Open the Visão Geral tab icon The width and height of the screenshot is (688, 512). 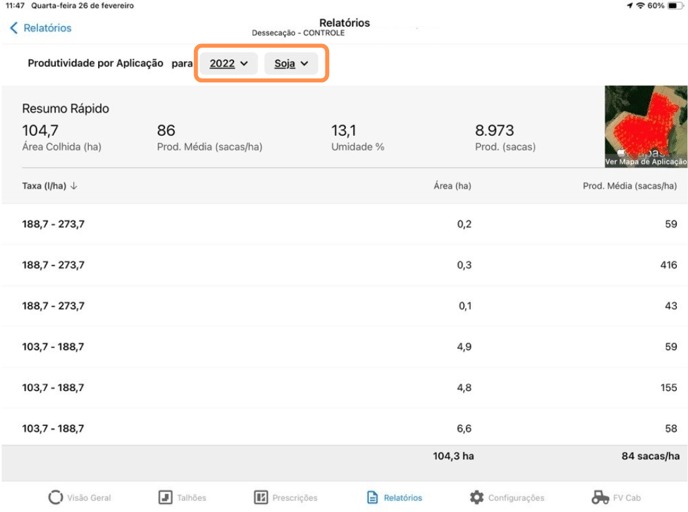pyautogui.click(x=56, y=497)
